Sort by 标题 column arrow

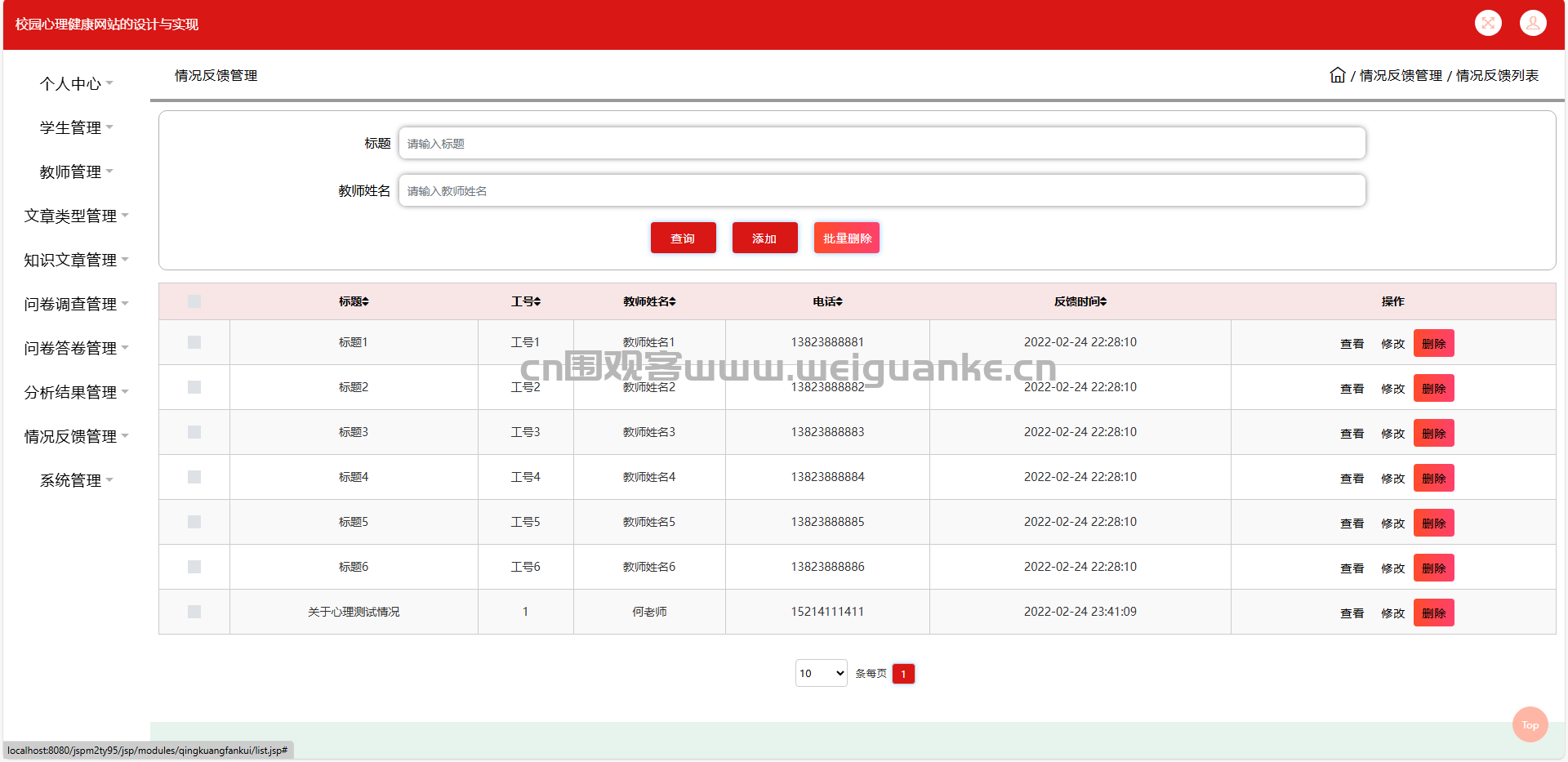tap(366, 302)
